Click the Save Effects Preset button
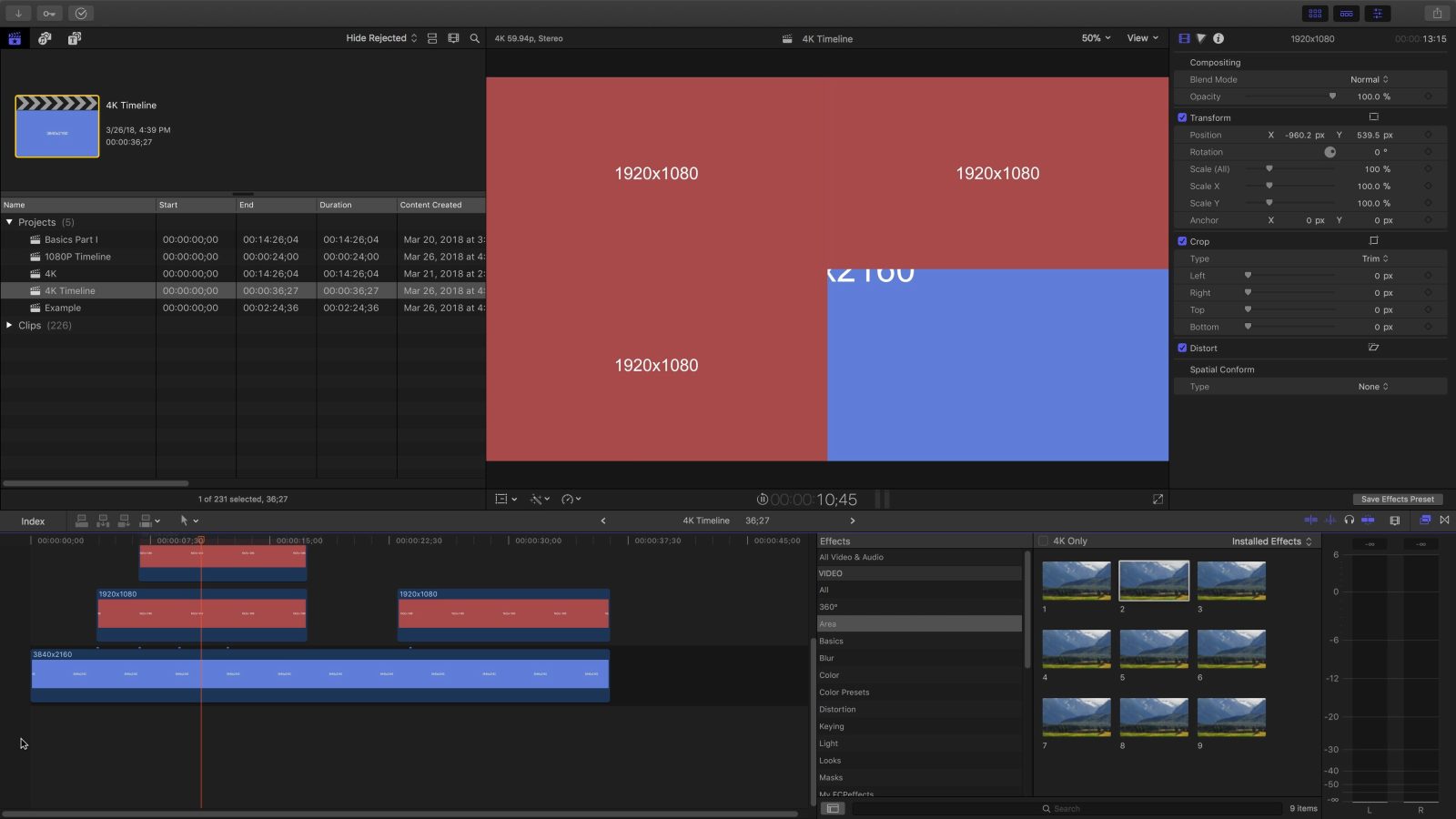The height and width of the screenshot is (819, 1456). point(1397,499)
